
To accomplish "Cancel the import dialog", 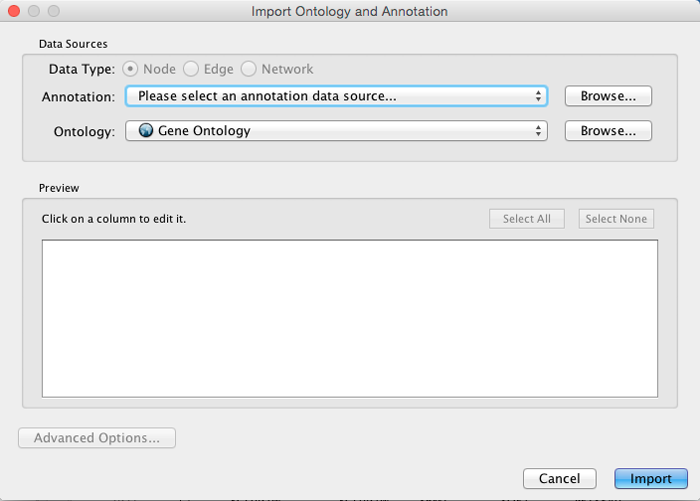I will [559, 479].
